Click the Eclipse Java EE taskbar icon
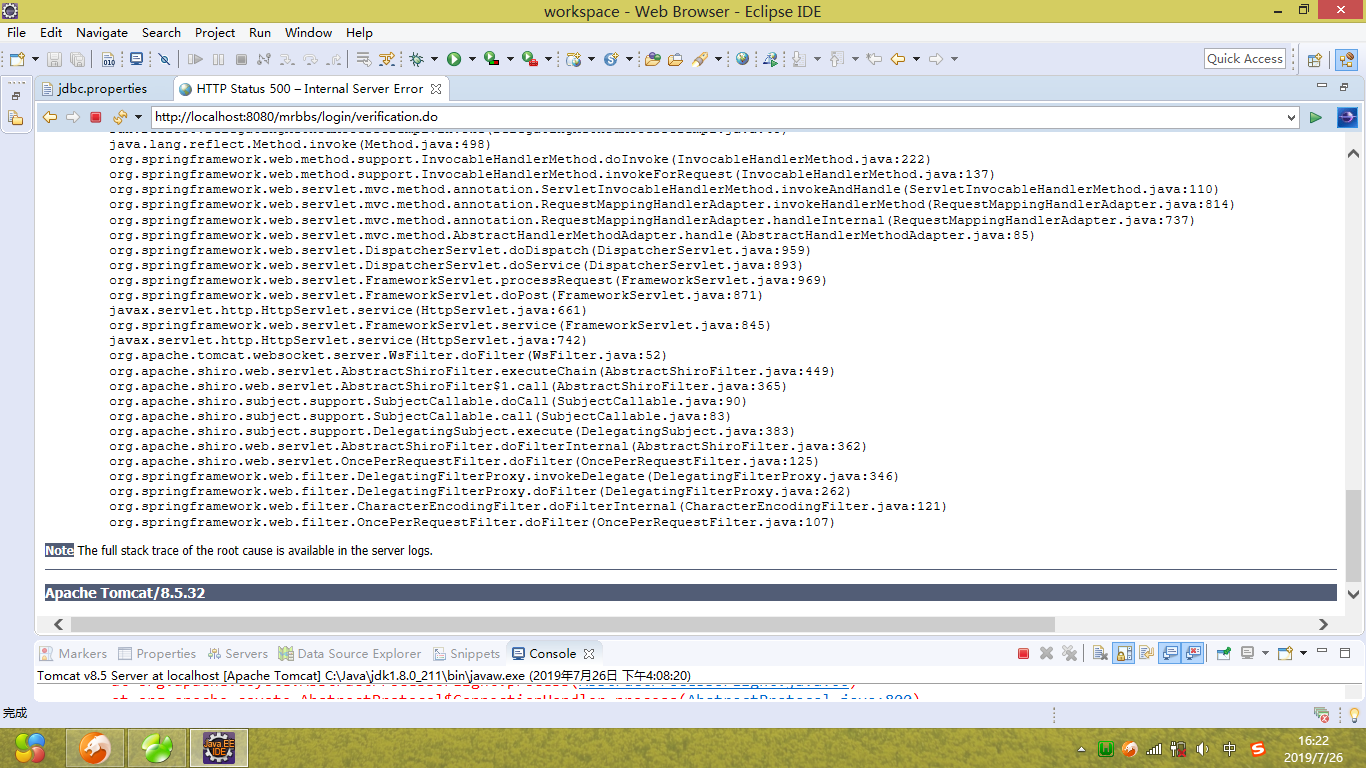Screen dimensions: 1366x768 218,747
